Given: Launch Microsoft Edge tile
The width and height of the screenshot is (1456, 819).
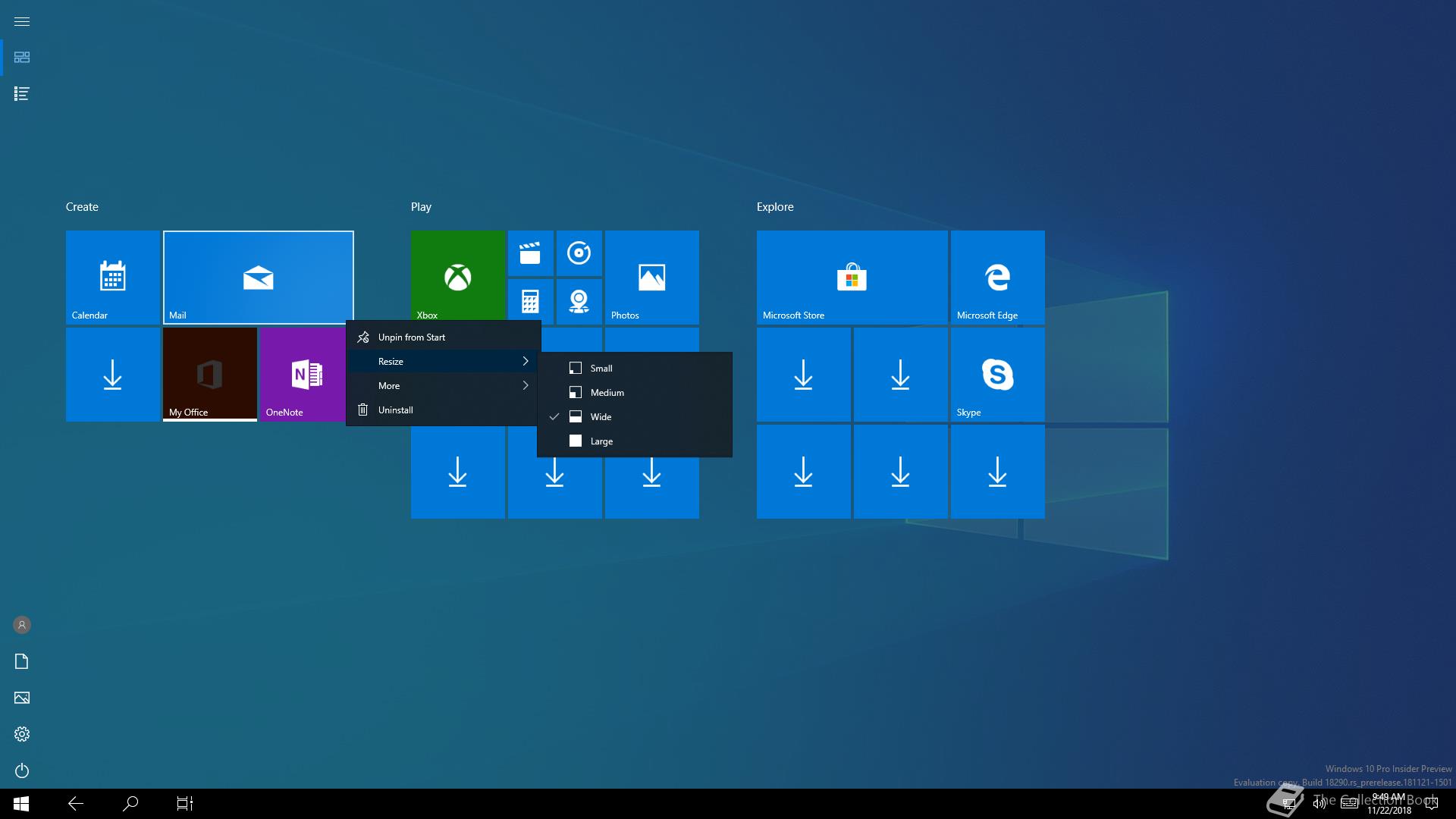Looking at the screenshot, I should [997, 277].
